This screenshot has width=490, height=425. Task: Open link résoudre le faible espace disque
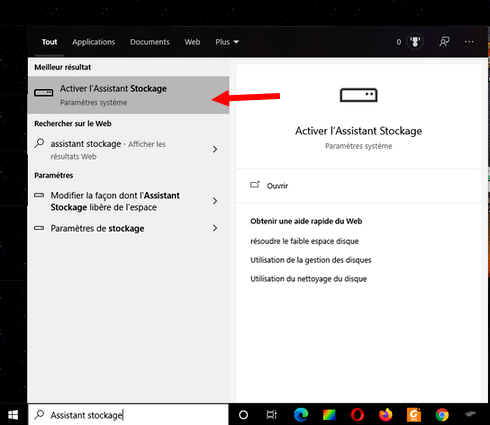[304, 241]
